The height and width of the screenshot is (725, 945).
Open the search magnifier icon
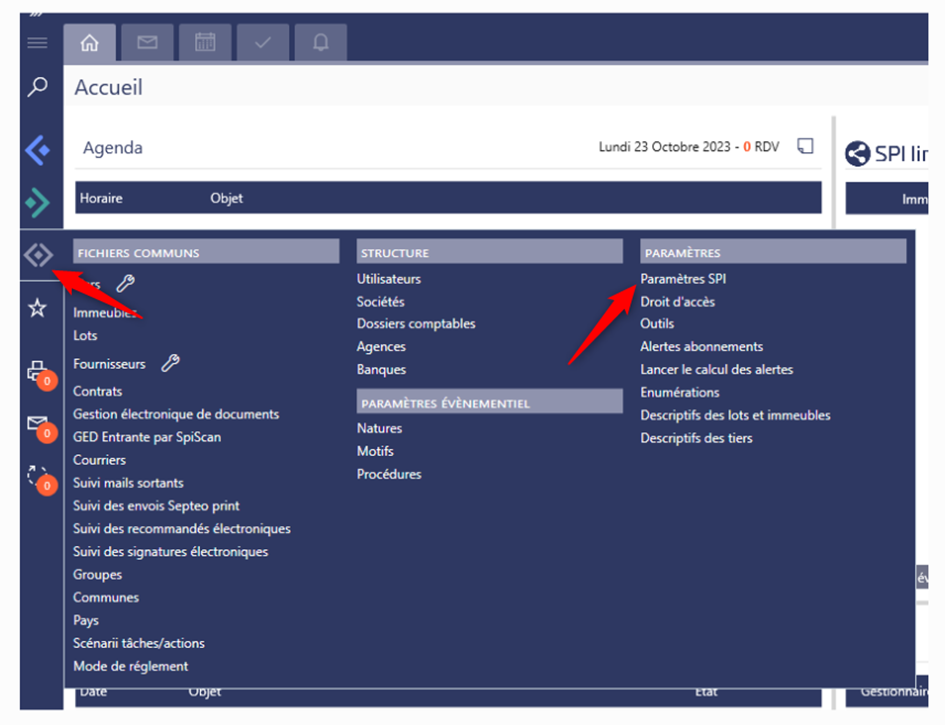tap(37, 88)
